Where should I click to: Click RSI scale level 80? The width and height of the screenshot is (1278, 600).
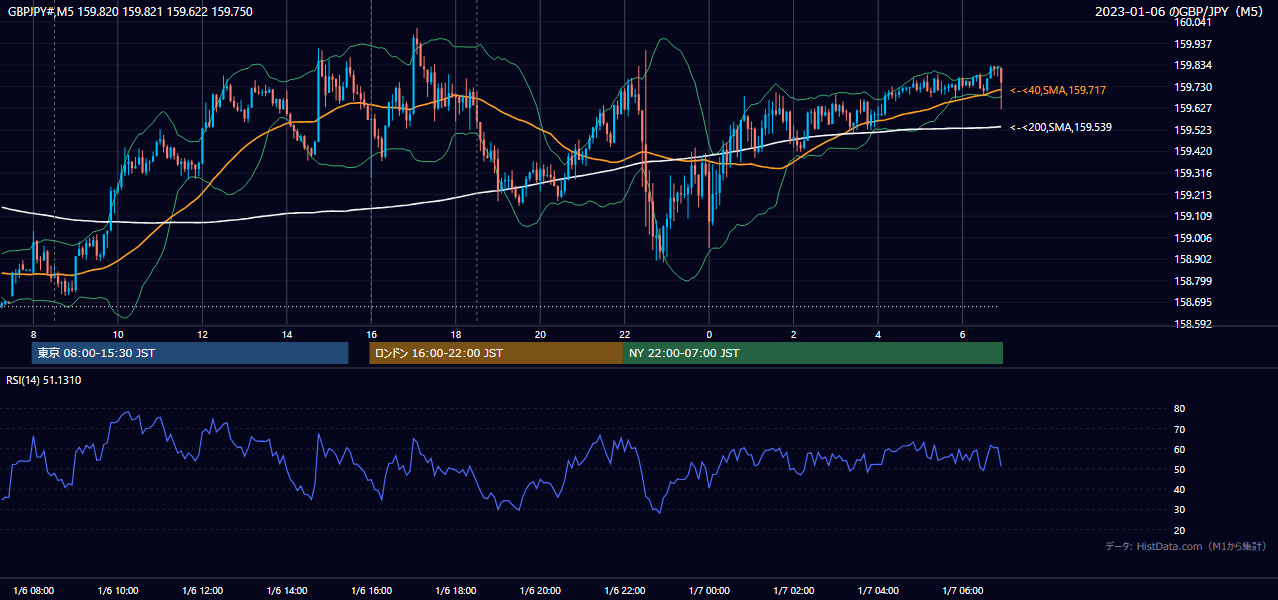[1179, 409]
